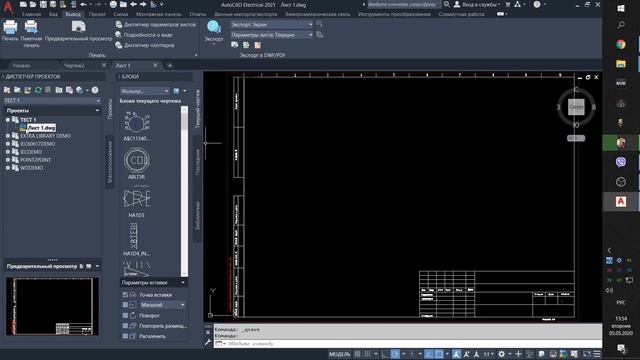Click the Библиотеки vertical tab
640x360 pixels.
[x=198, y=215]
